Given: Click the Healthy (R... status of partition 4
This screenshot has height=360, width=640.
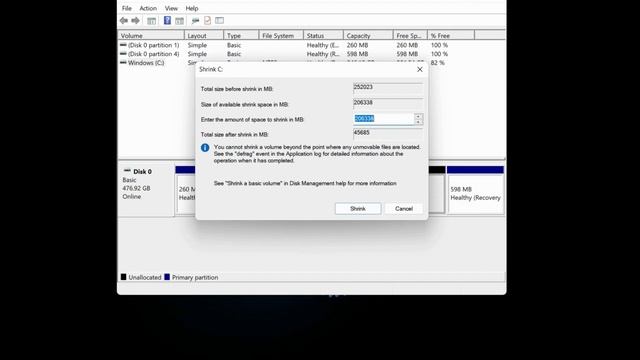Looking at the screenshot, I should click(322, 54).
